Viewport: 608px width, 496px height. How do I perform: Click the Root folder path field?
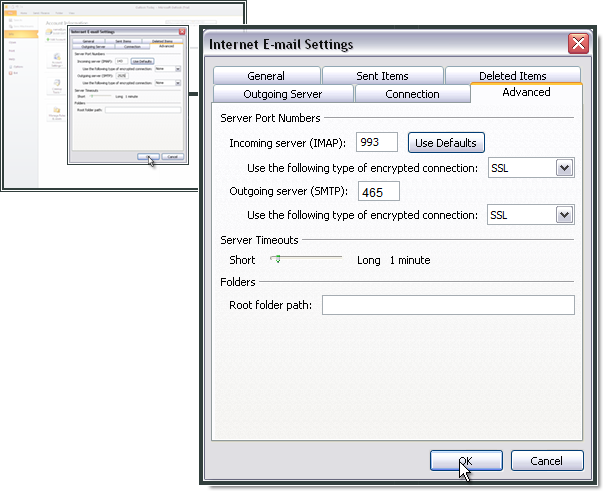(448, 305)
